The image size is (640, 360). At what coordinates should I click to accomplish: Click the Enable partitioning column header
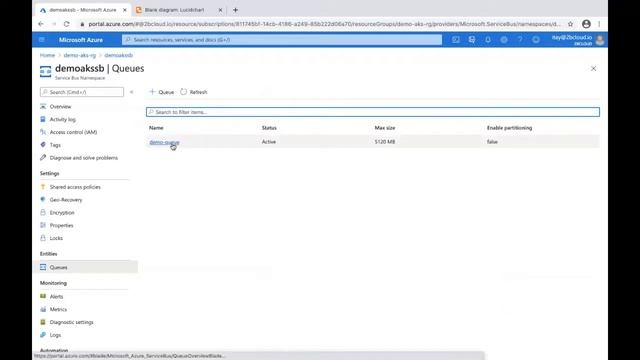(509, 128)
